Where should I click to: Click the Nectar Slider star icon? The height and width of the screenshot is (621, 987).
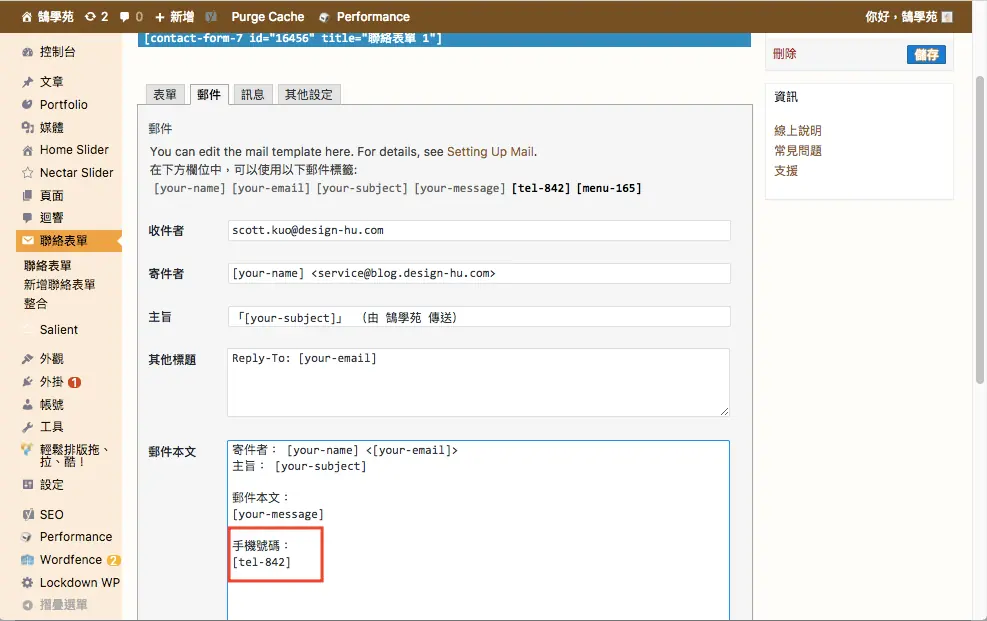coord(27,173)
